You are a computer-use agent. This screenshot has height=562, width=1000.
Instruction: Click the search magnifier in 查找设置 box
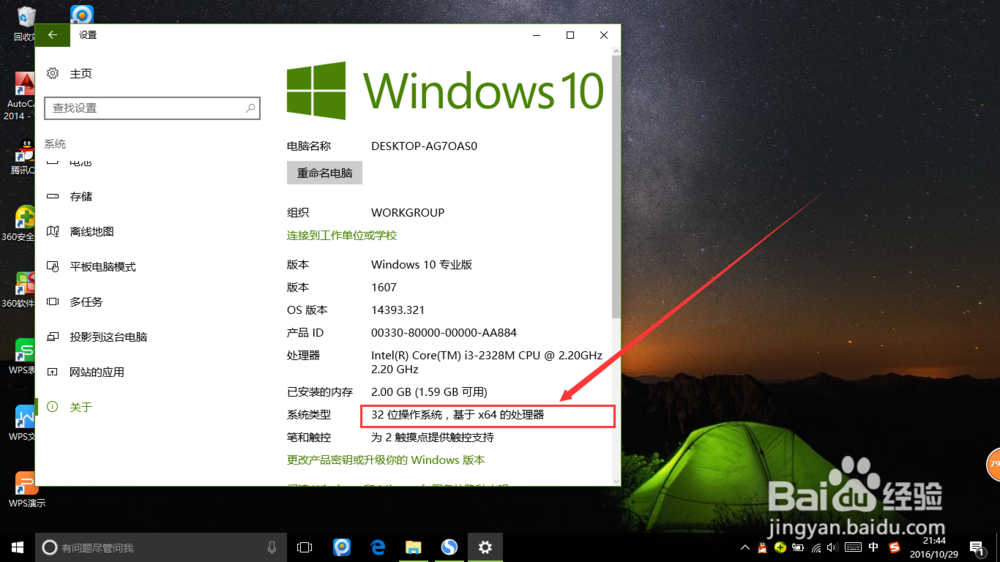coord(250,108)
